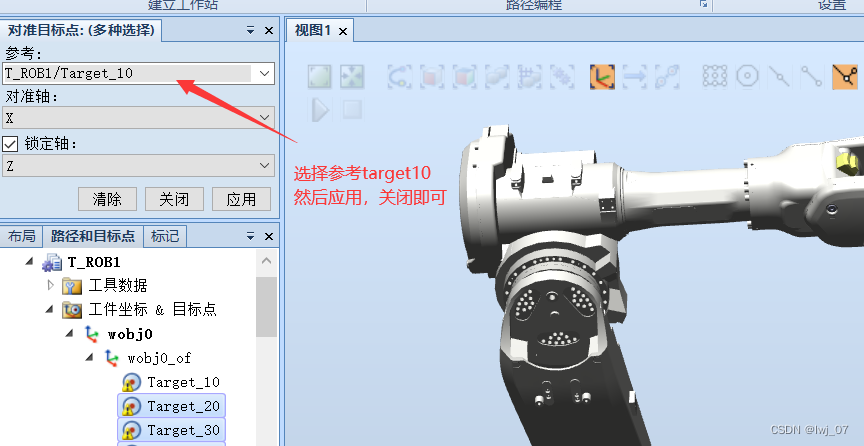864x446 pixels.
Task: Toggle the highlighted Snap Edge icon
Action: 845,77
